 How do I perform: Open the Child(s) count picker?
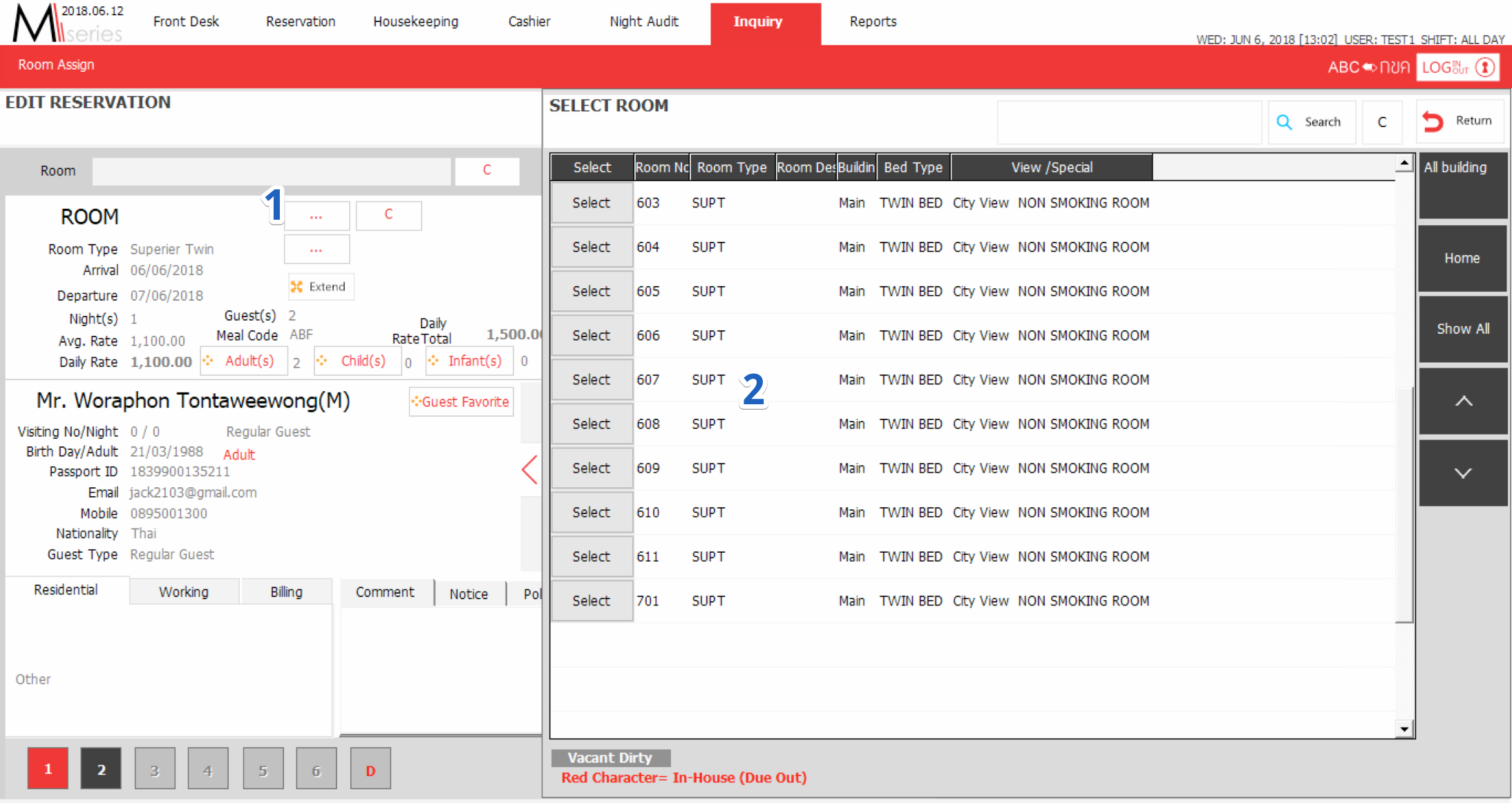[357, 361]
